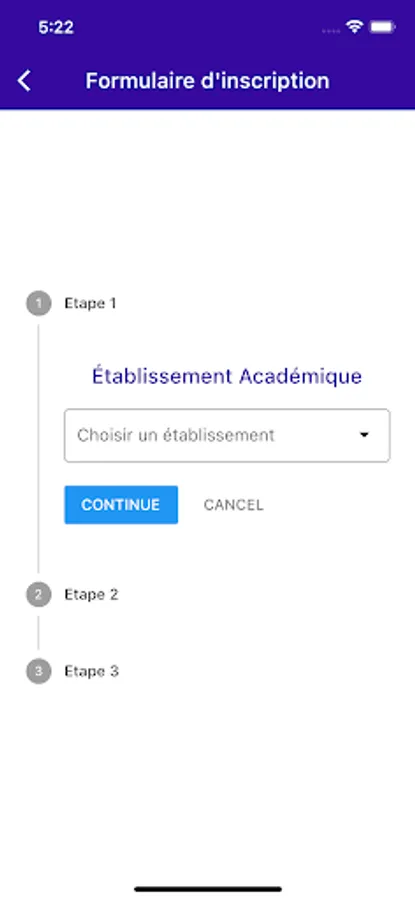Click the Wi-Fi status icon
This screenshot has height=900, width=415.
point(354,26)
